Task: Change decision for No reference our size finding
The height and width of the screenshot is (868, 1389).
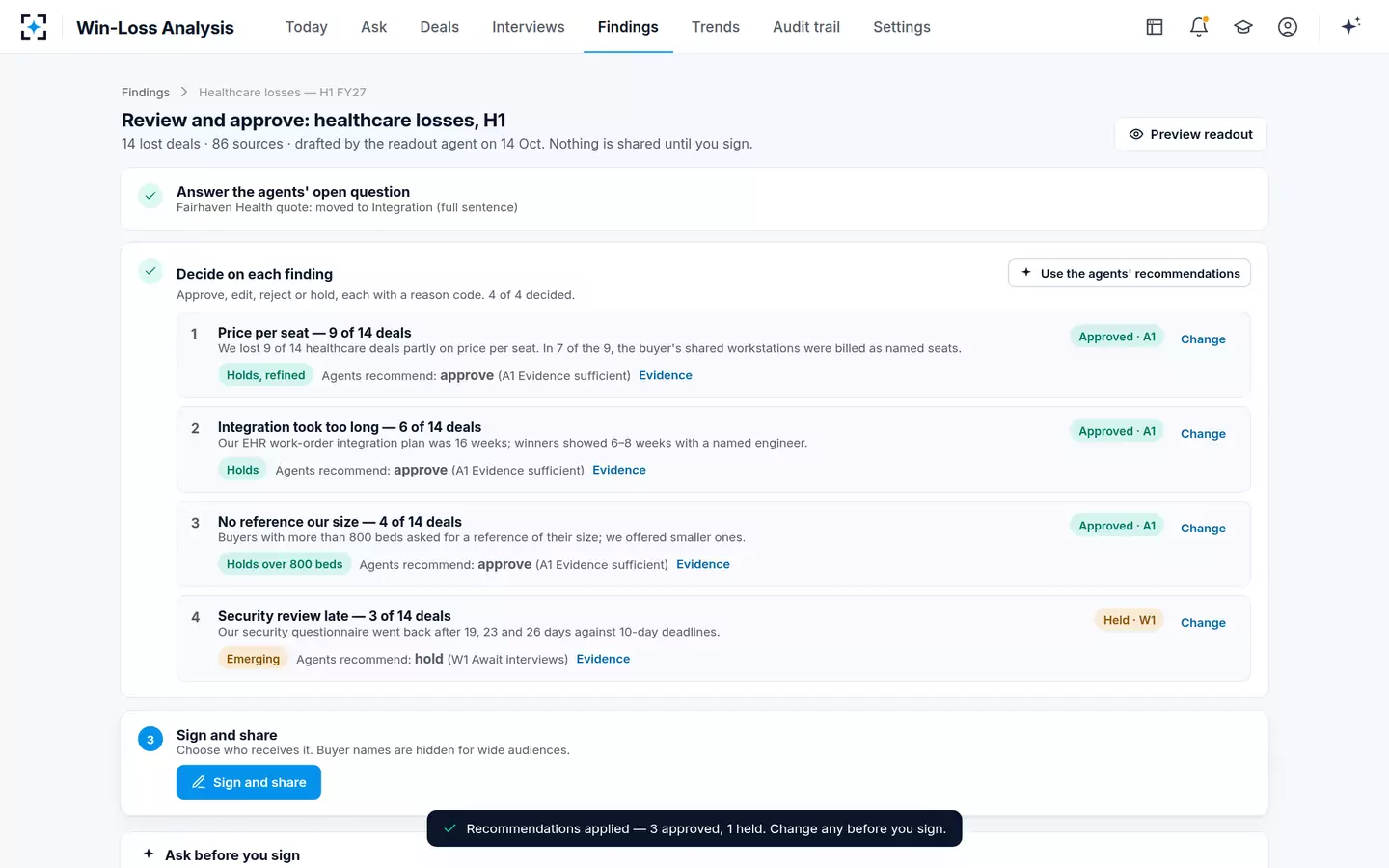Action: (1203, 529)
